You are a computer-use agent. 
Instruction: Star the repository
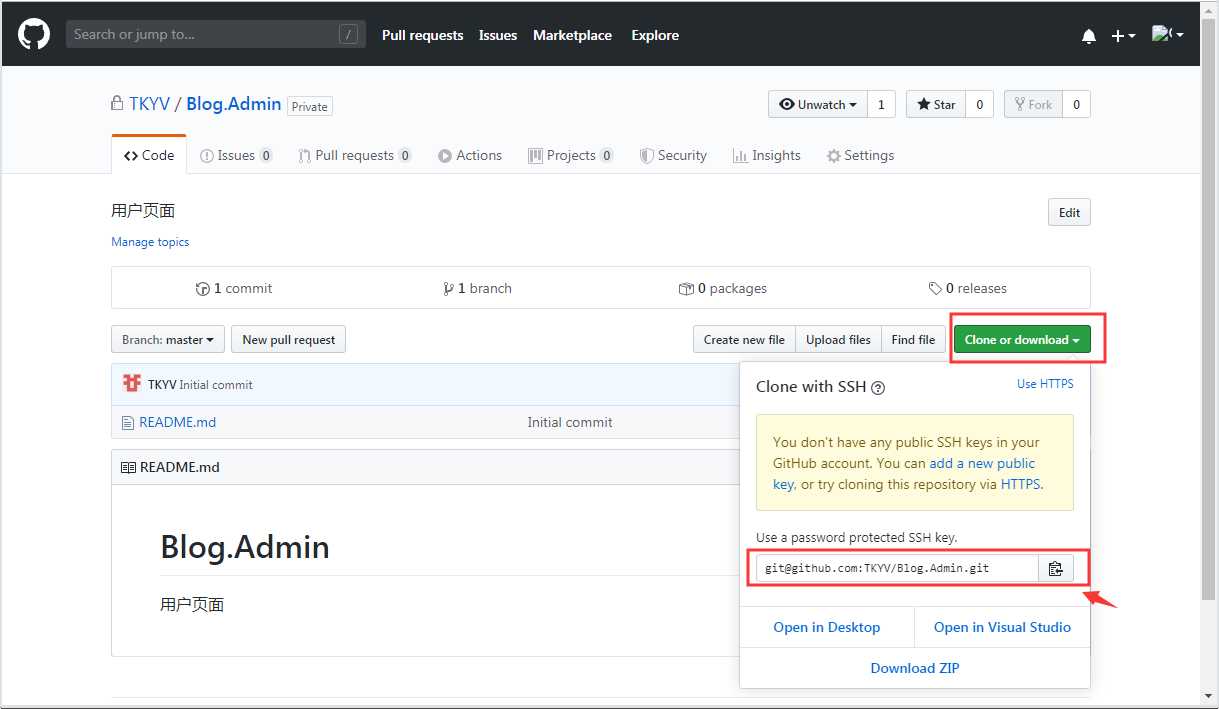pyautogui.click(x=936, y=104)
